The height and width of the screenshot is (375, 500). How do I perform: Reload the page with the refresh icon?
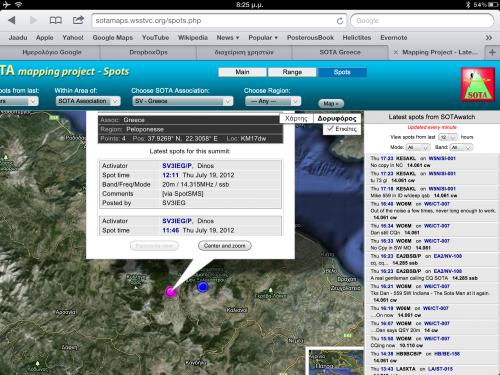point(340,21)
